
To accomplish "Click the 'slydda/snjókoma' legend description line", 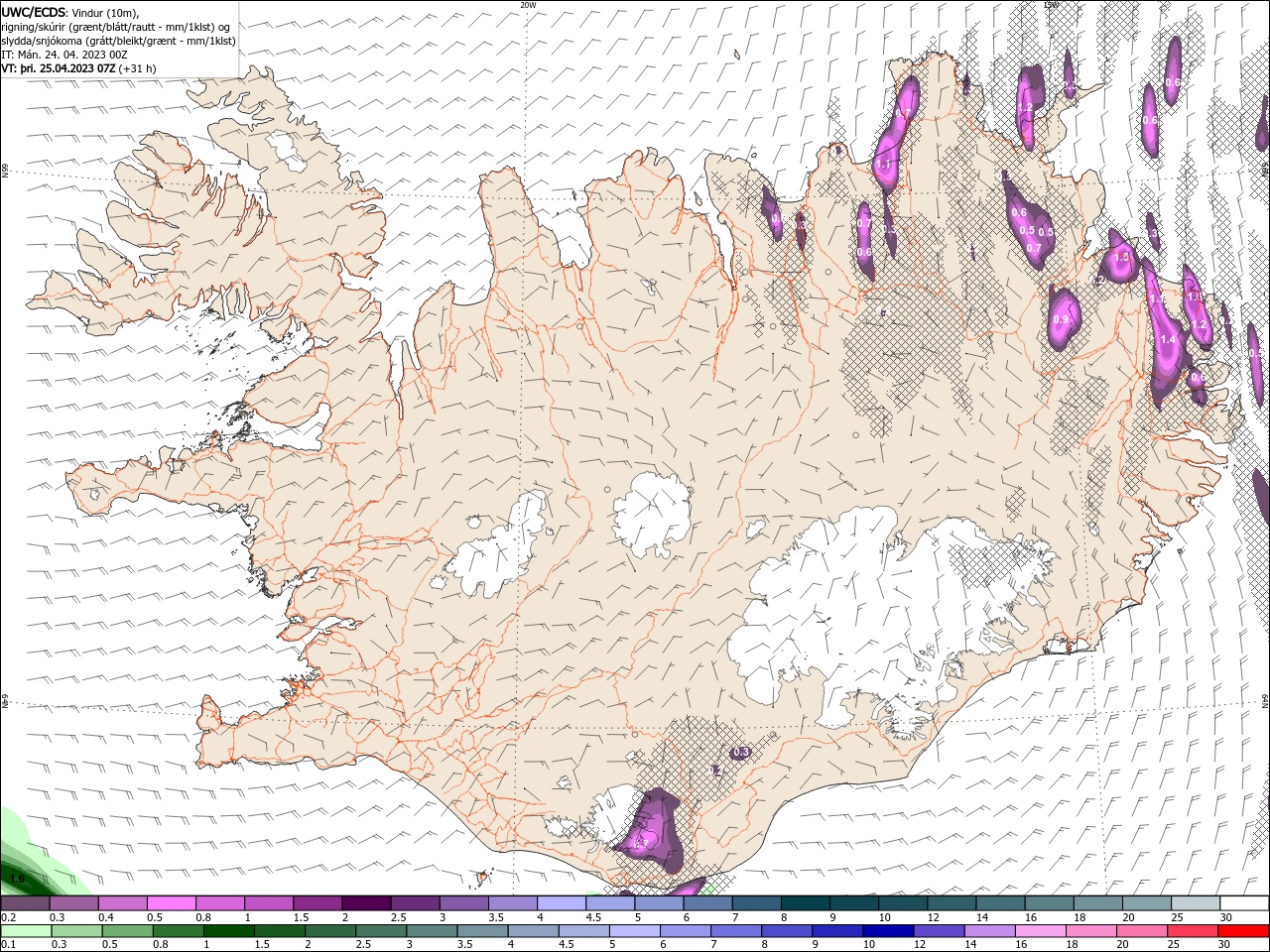I will (x=118, y=41).
